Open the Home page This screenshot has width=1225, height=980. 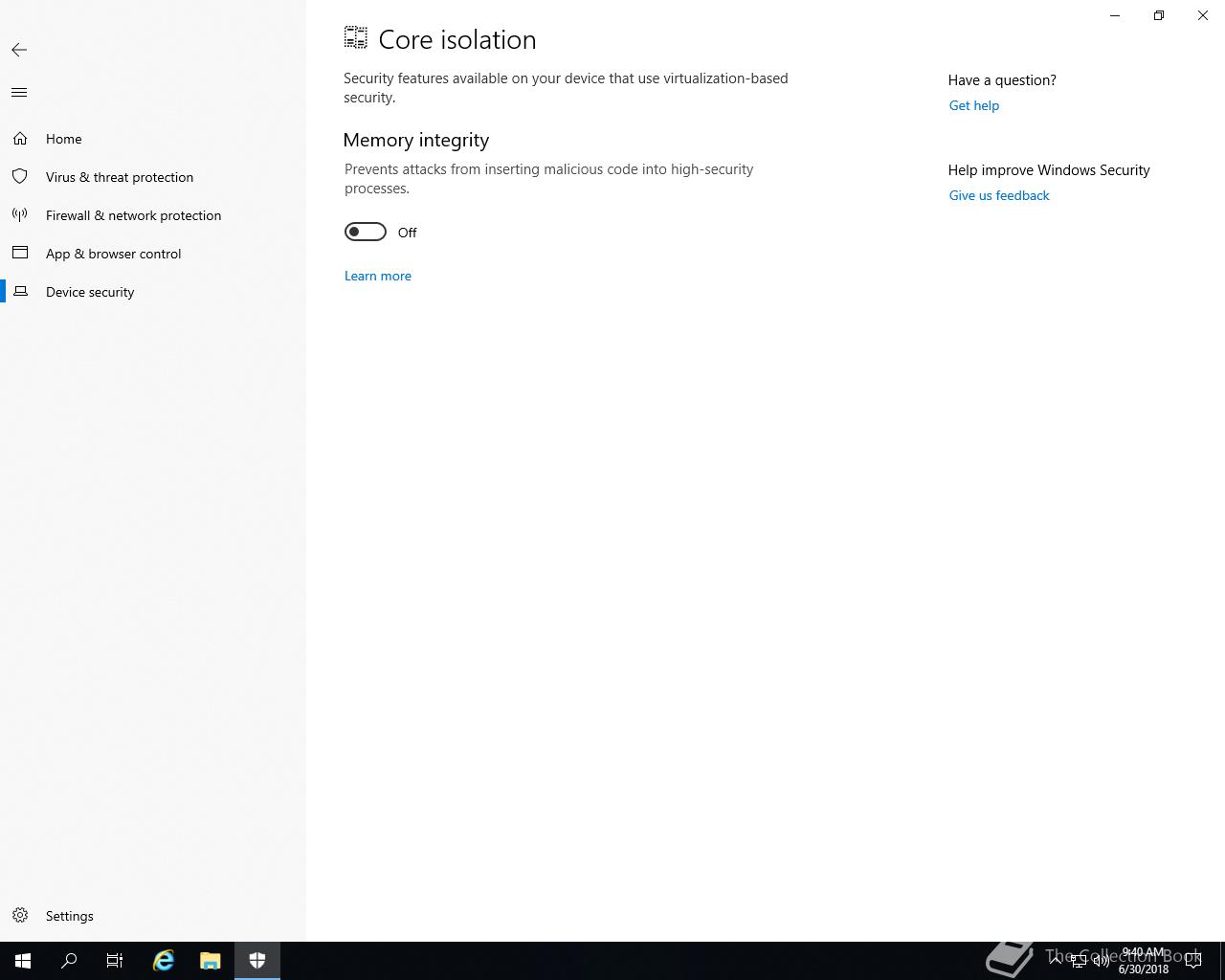pyautogui.click(x=153, y=139)
